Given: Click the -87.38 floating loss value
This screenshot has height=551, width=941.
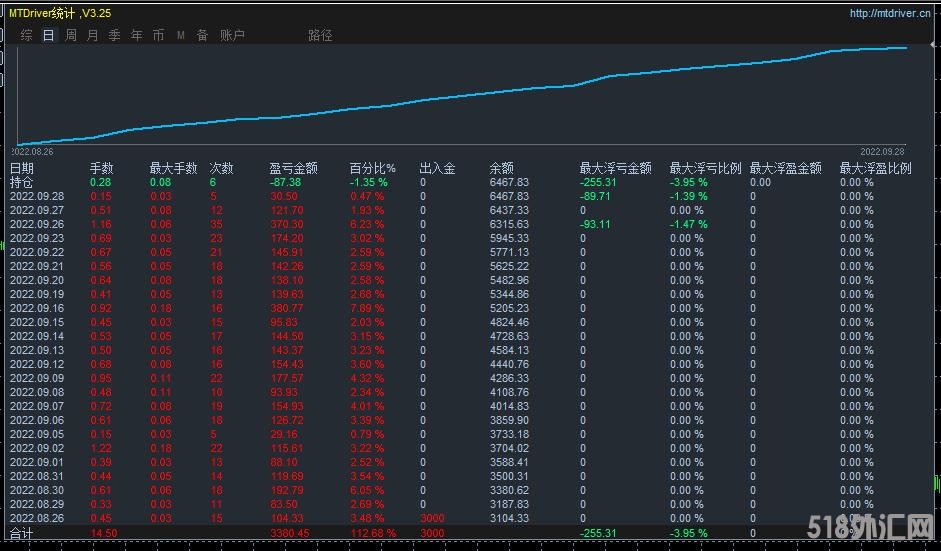Looking at the screenshot, I should pos(285,182).
